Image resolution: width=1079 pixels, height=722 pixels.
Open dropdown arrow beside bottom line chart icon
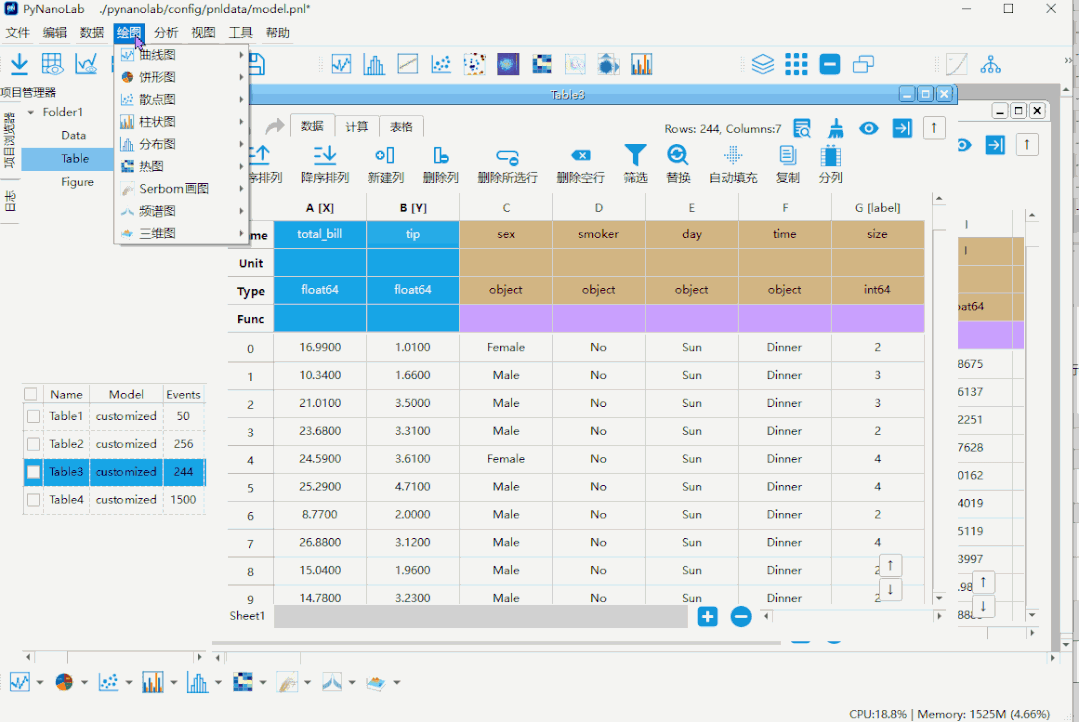pyautogui.click(x=40, y=683)
